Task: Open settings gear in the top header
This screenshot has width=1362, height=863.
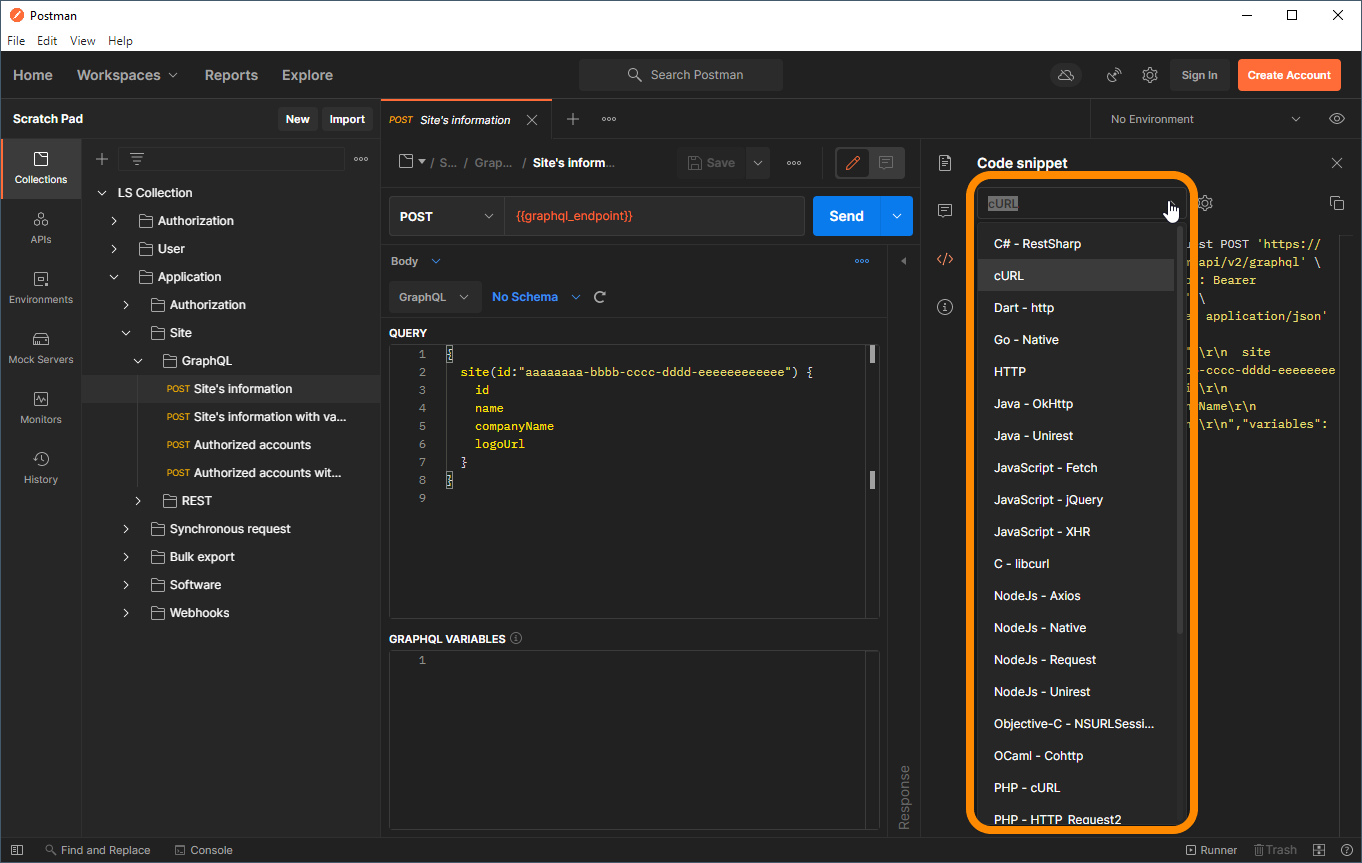Action: point(1150,75)
